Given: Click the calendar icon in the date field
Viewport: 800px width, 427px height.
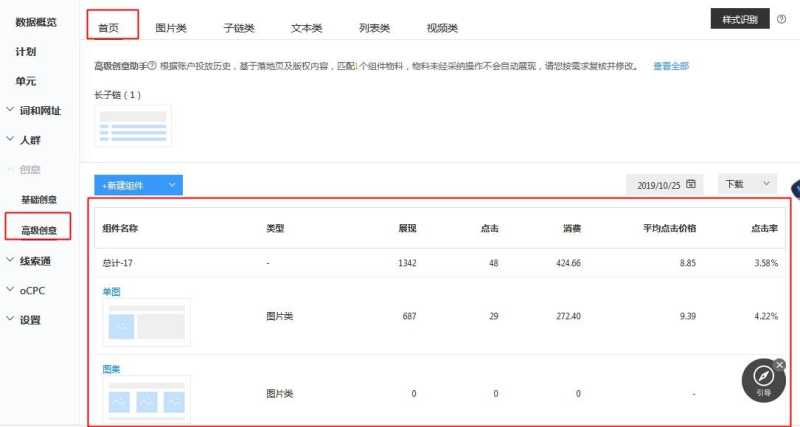Looking at the screenshot, I should [x=691, y=184].
